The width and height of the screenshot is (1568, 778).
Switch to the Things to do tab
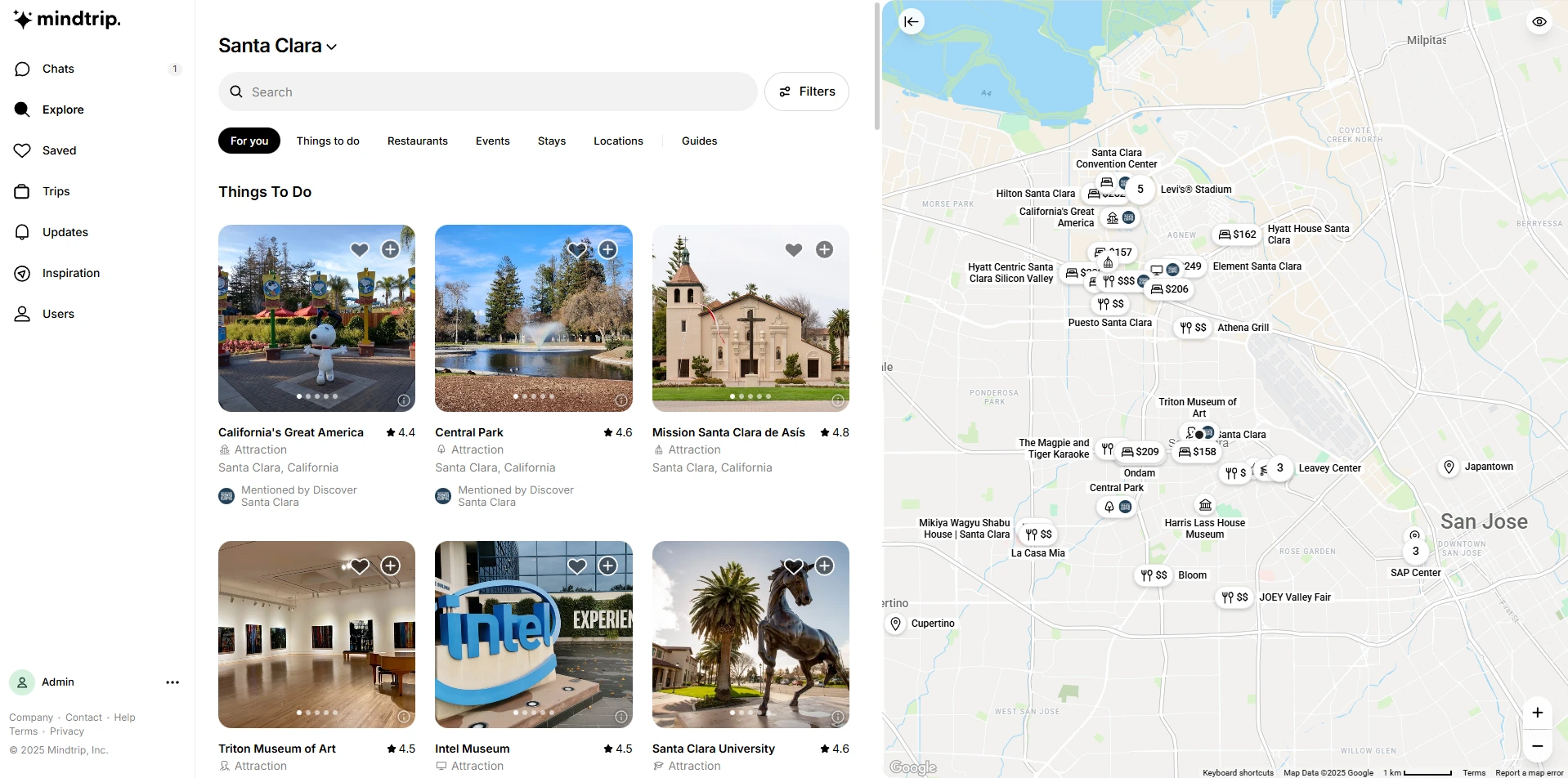click(x=328, y=141)
